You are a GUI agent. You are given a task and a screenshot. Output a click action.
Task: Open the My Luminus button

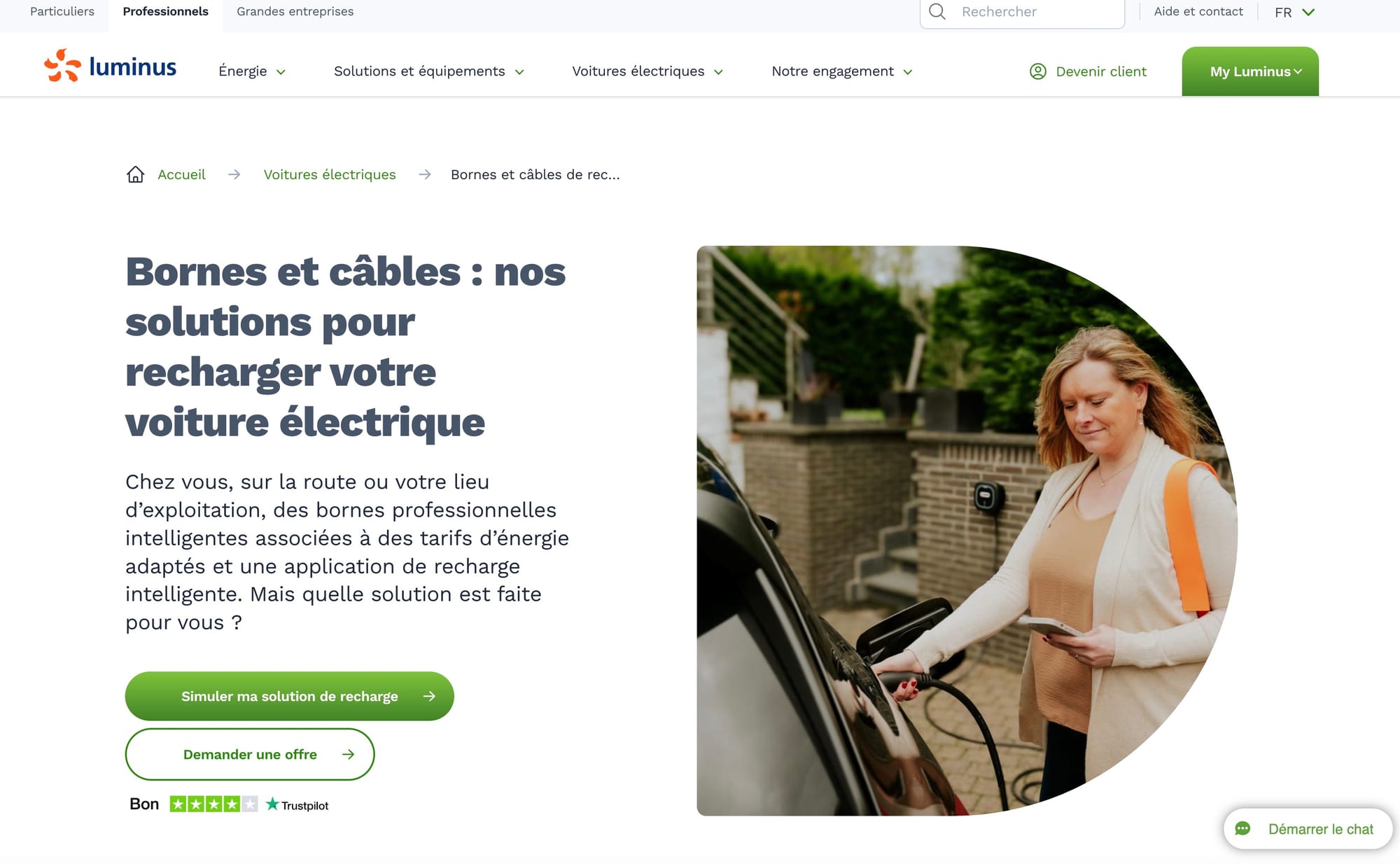1250,71
